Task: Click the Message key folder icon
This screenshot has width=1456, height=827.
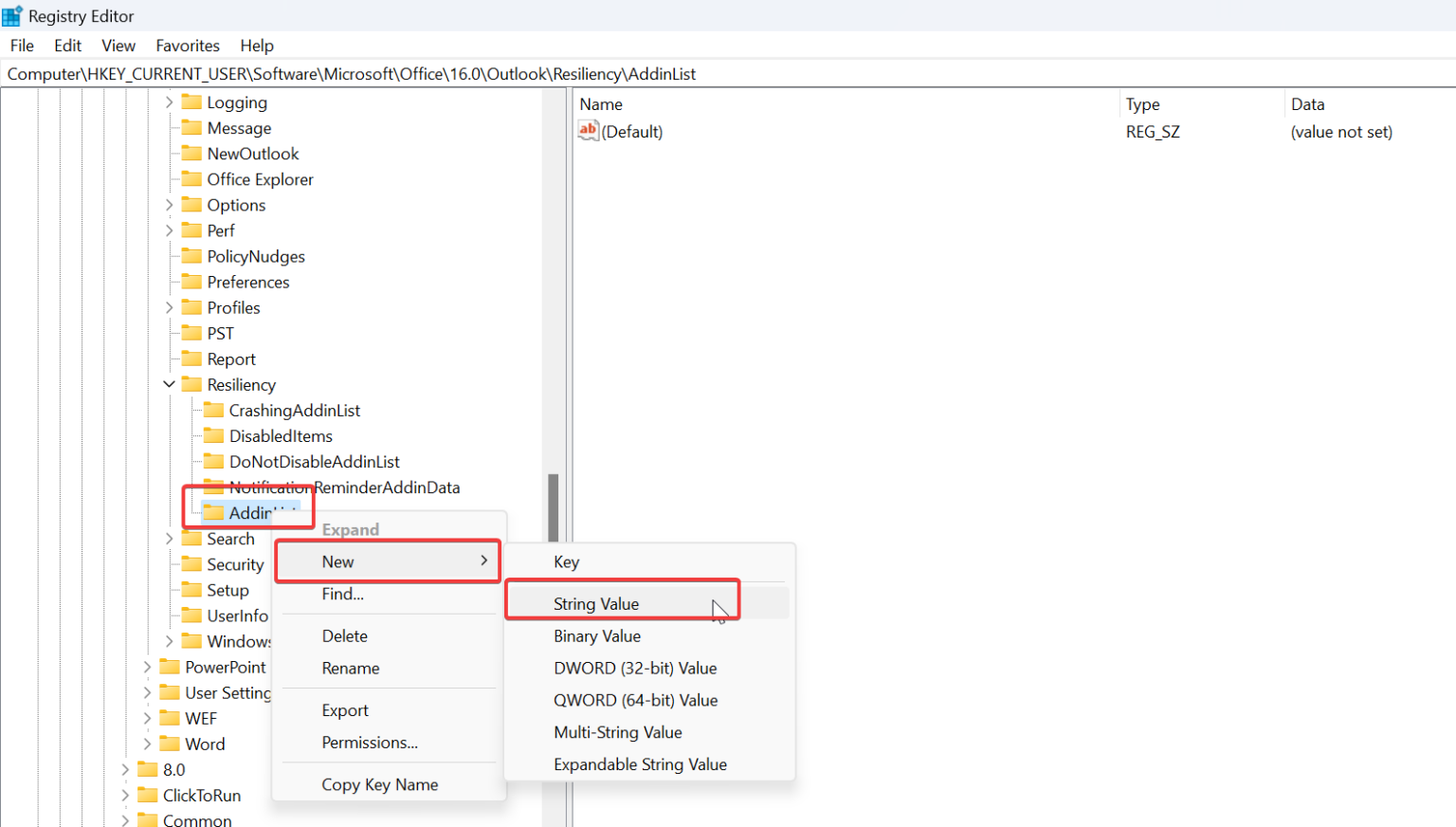Action: coord(191,127)
